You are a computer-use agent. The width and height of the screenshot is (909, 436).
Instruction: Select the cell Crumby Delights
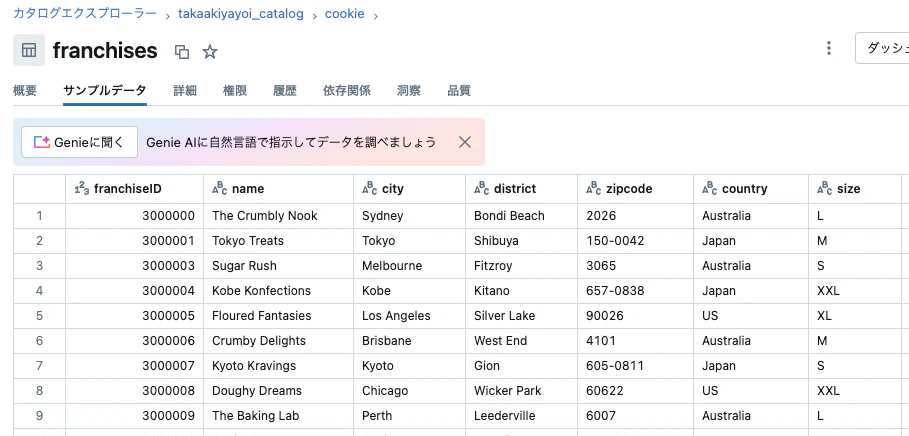[278, 340]
